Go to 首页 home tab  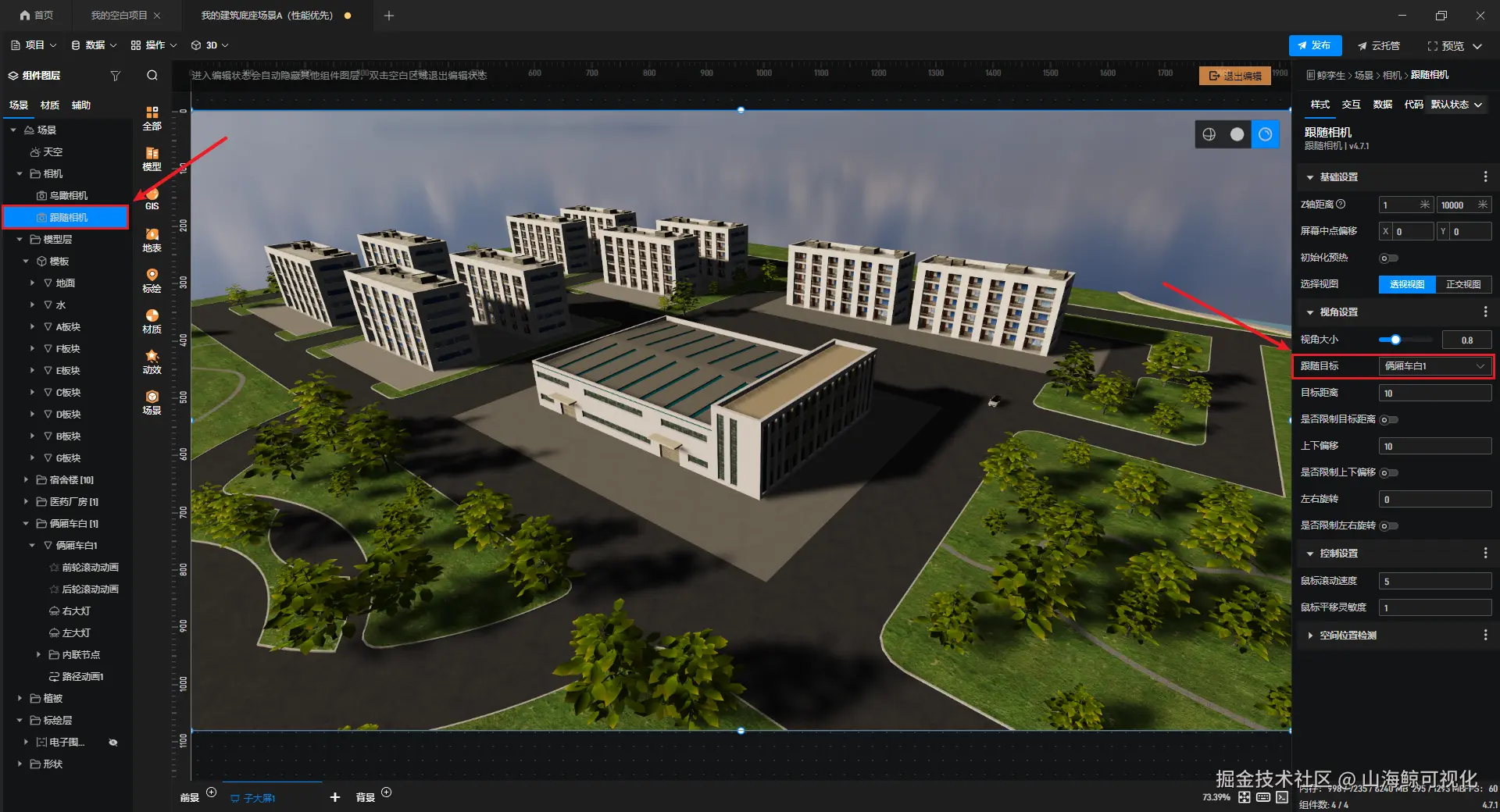[36, 16]
